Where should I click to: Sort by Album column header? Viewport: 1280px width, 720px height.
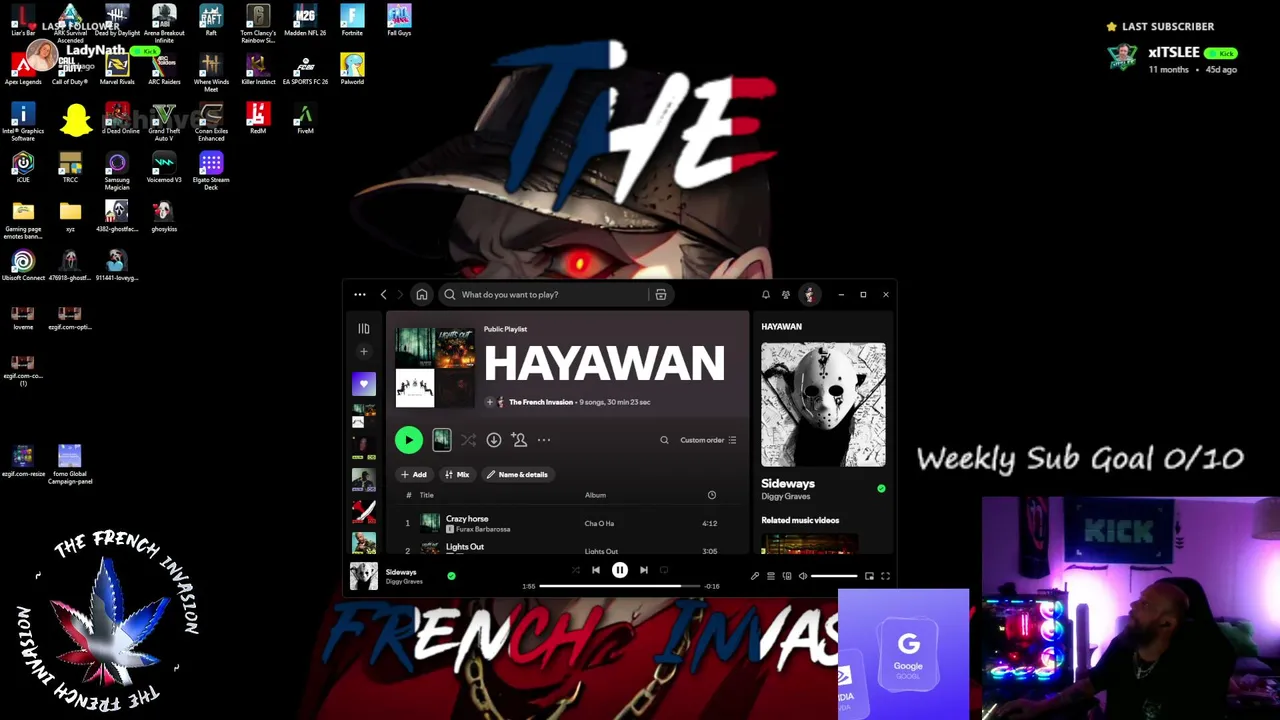click(x=595, y=495)
